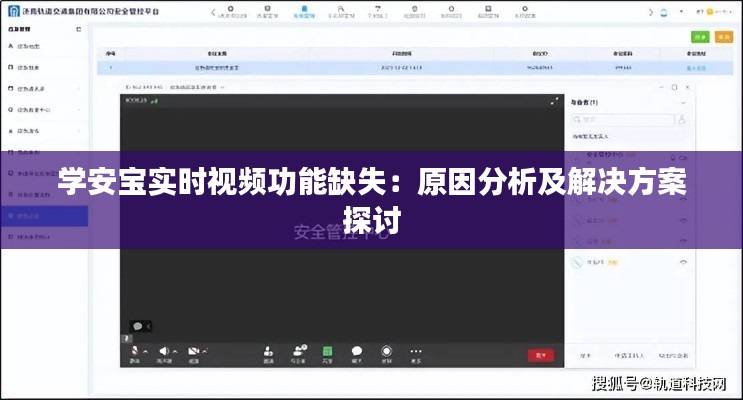The width and height of the screenshot is (743, 400).
Task: Expand the arrow beside the speaker icon
Action: [176, 351]
